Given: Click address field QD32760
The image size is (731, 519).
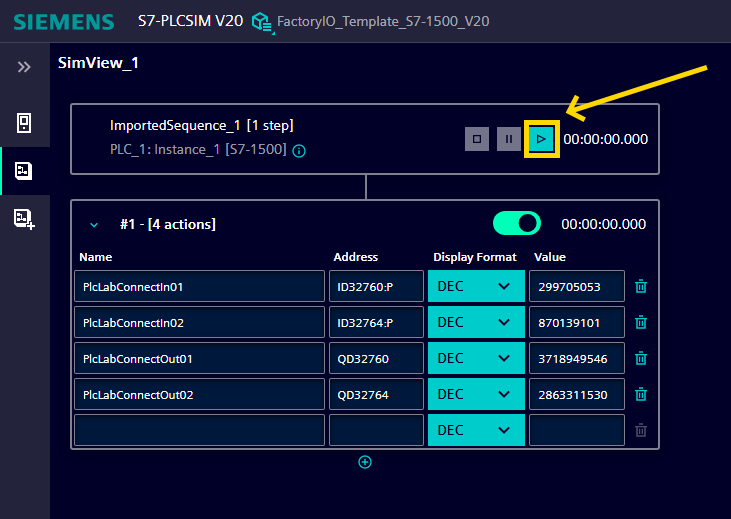Looking at the screenshot, I should [376, 358].
